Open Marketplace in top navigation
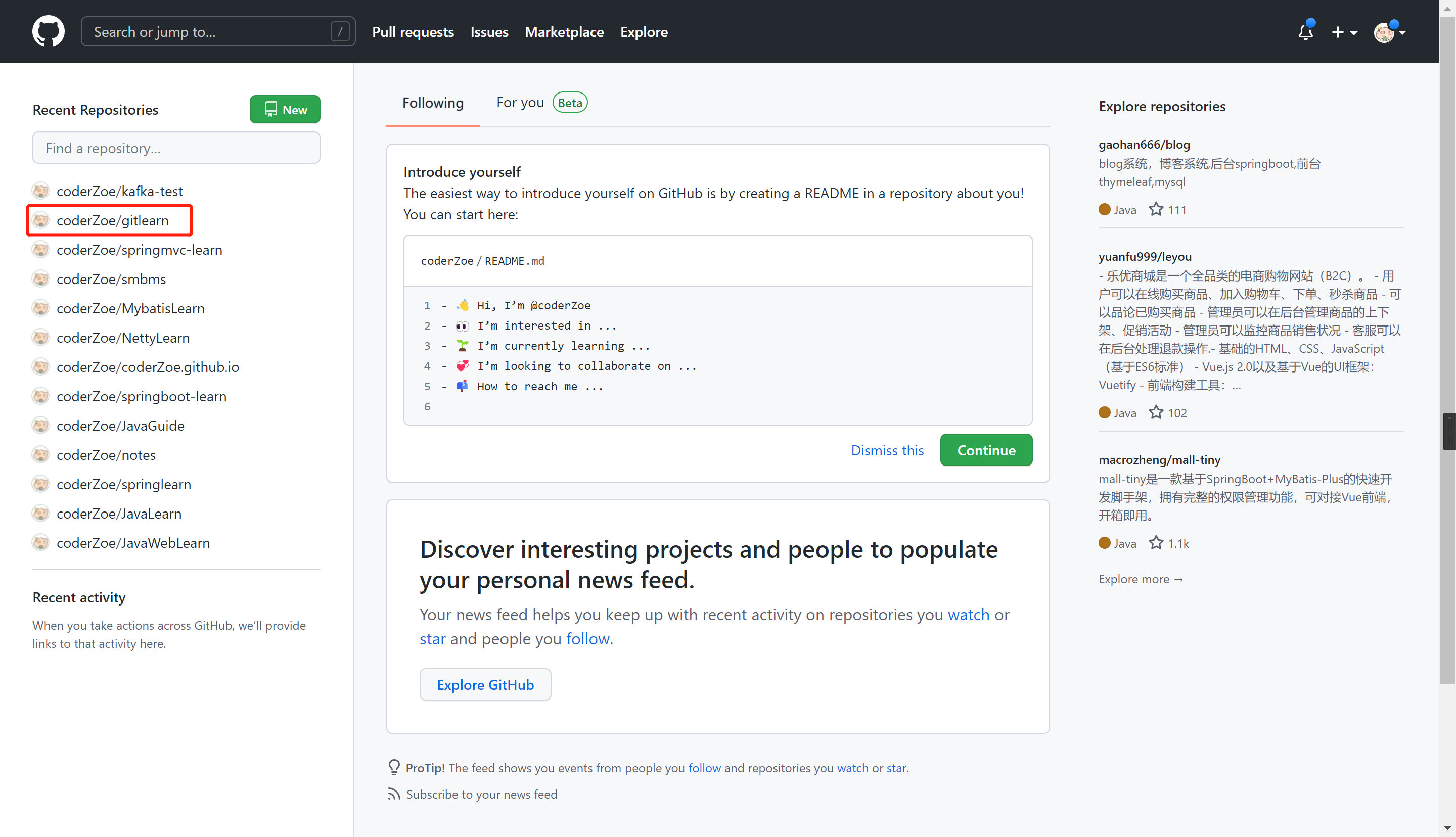 pos(564,32)
